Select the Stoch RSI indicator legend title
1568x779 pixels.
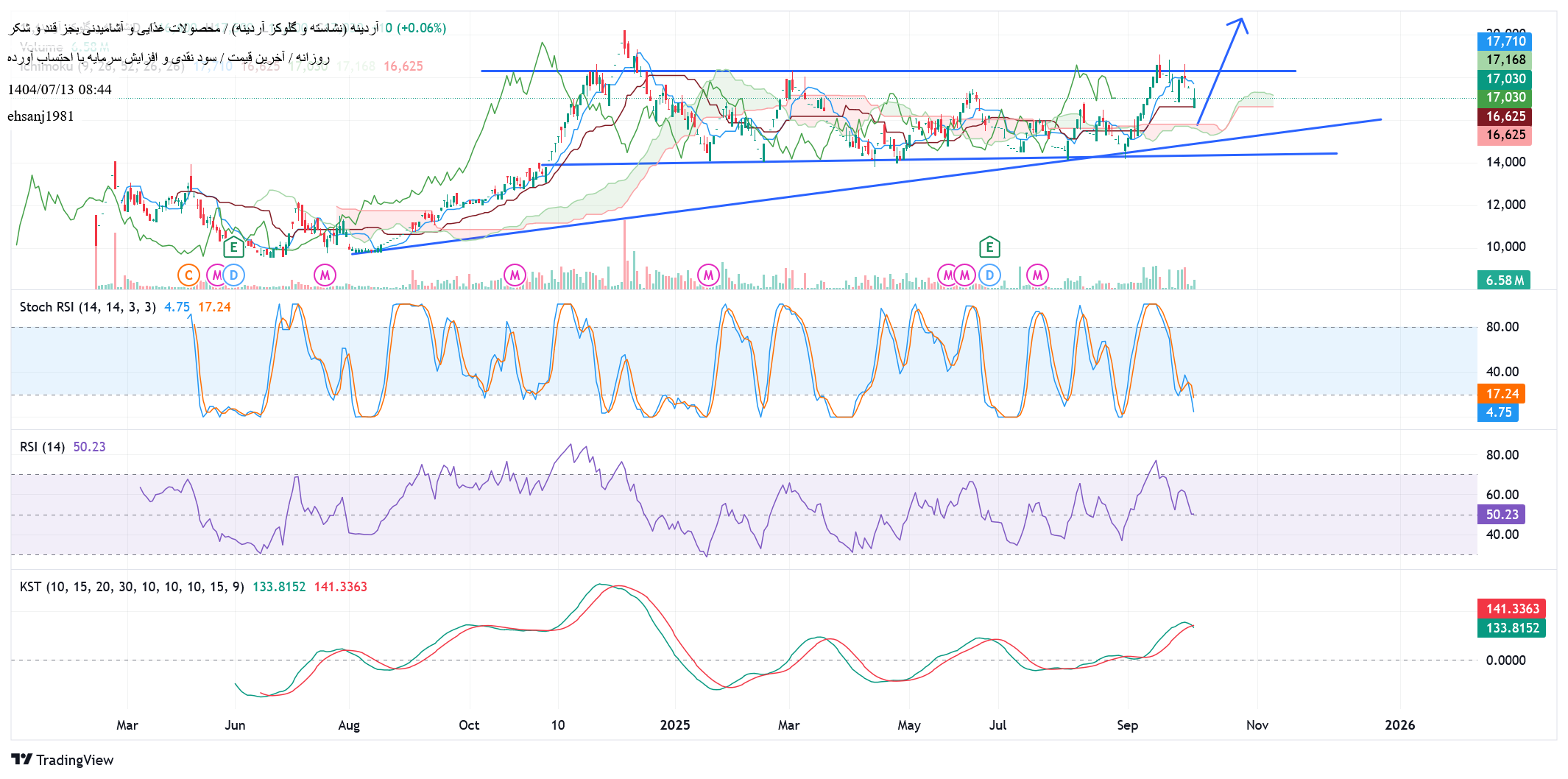pyautogui.click(x=87, y=307)
